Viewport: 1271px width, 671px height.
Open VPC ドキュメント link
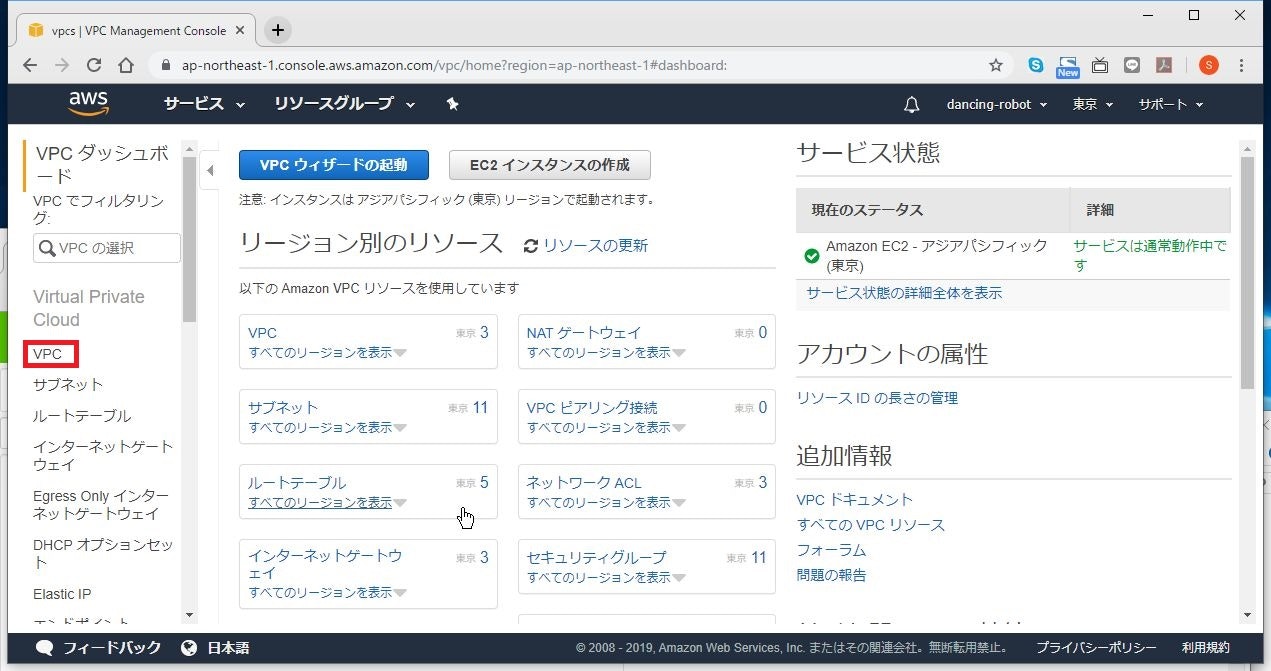[x=855, y=499]
